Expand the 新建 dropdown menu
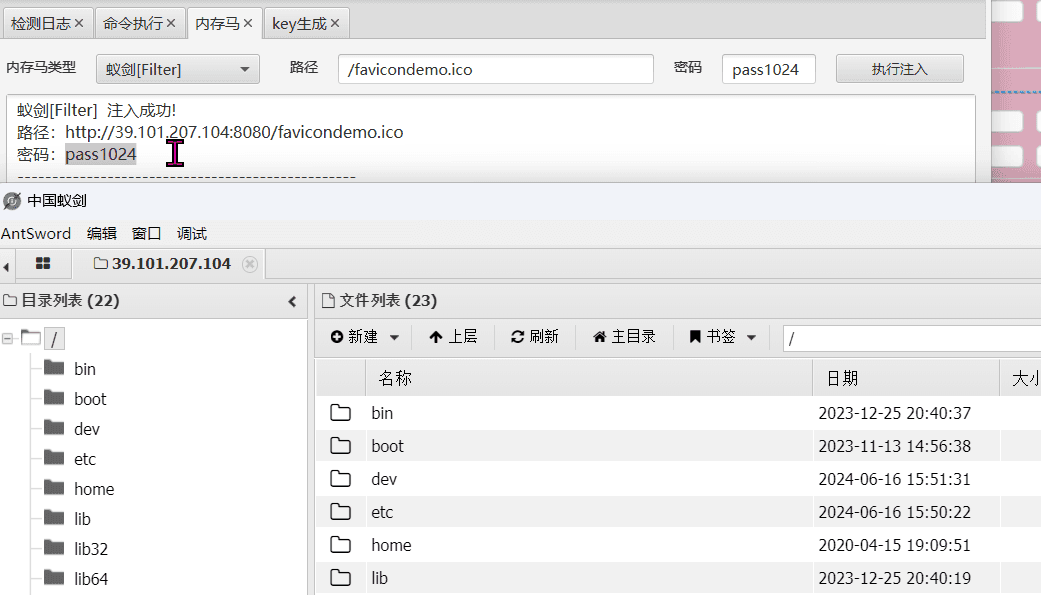 pos(394,338)
